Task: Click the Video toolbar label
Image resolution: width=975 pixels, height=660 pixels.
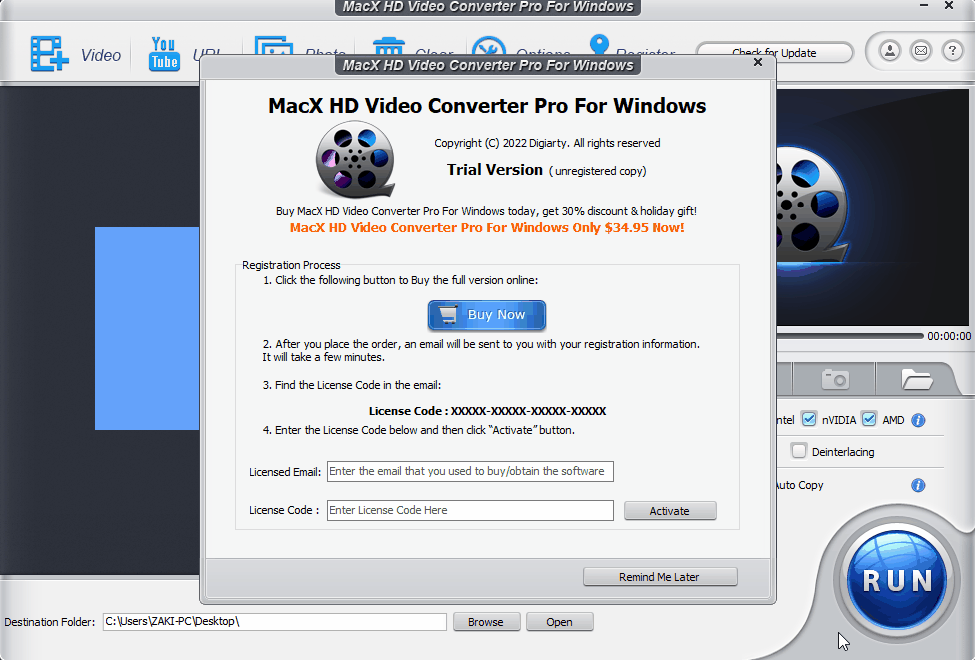Action: click(x=101, y=55)
